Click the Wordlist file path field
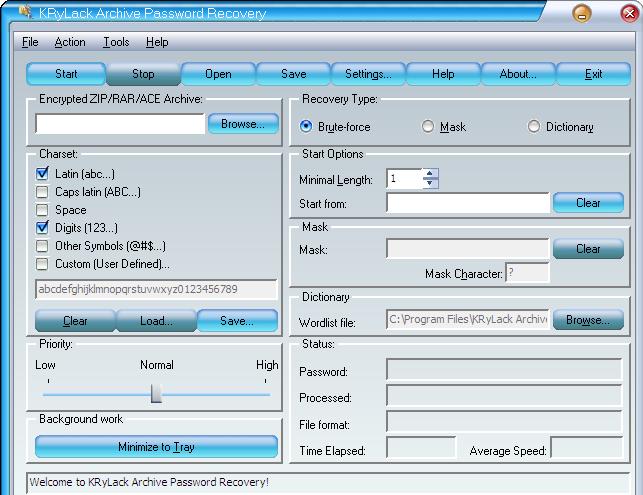The width and height of the screenshot is (643, 495). (x=468, y=319)
